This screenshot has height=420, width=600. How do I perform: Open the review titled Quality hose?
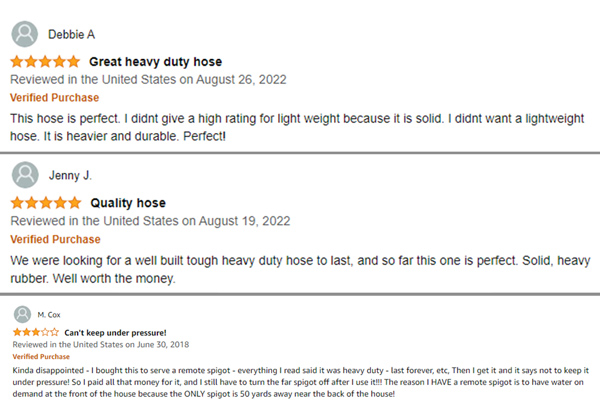point(128,203)
